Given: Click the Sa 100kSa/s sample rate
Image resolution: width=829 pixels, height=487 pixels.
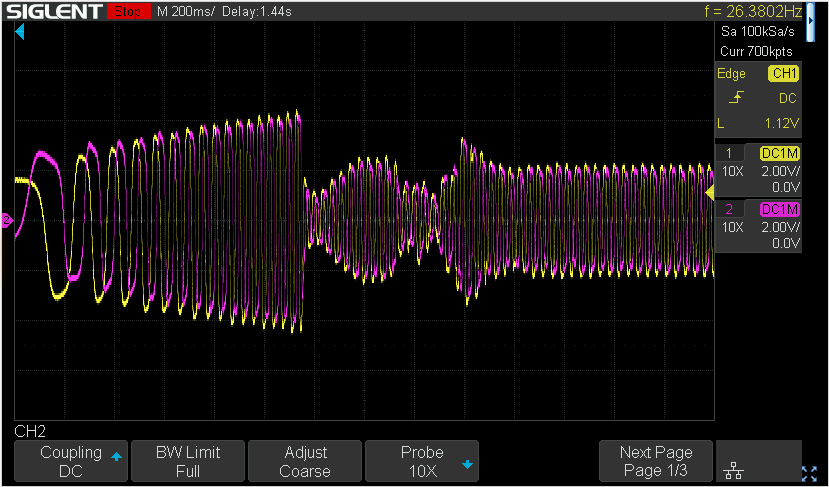Looking at the screenshot, I should (757, 32).
